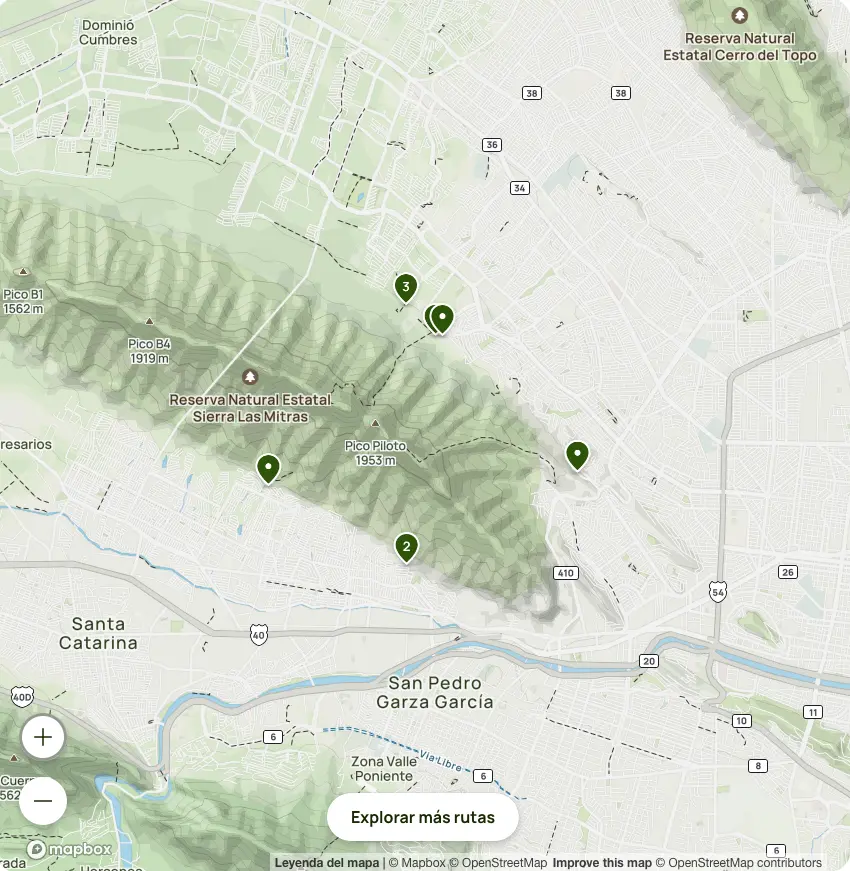Click the unnumbered trail pin southwest of Sierra Las Mitras
Viewport: 850px width, 871px height.
[x=268, y=467]
